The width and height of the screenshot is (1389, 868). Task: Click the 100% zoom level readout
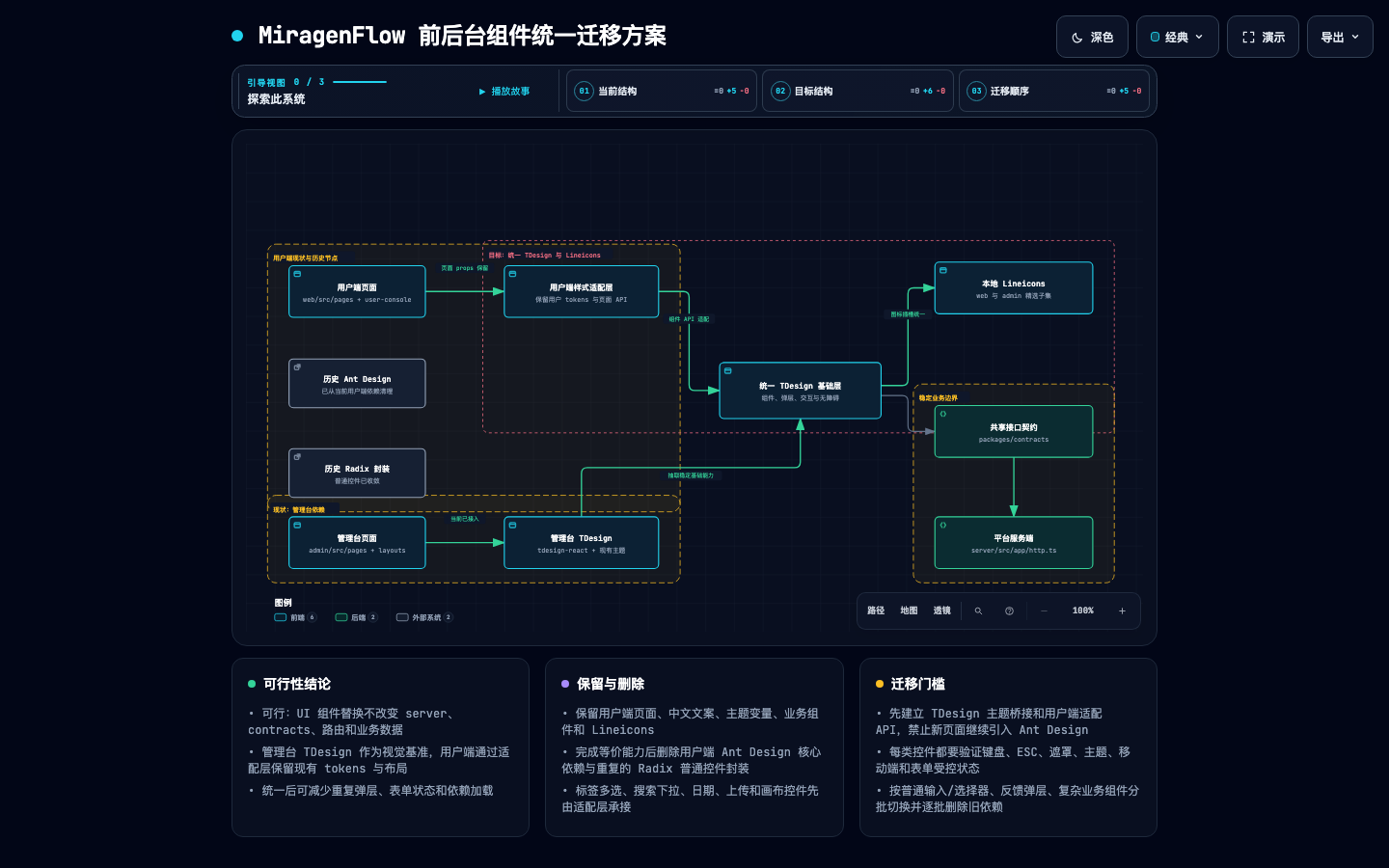point(1083,610)
